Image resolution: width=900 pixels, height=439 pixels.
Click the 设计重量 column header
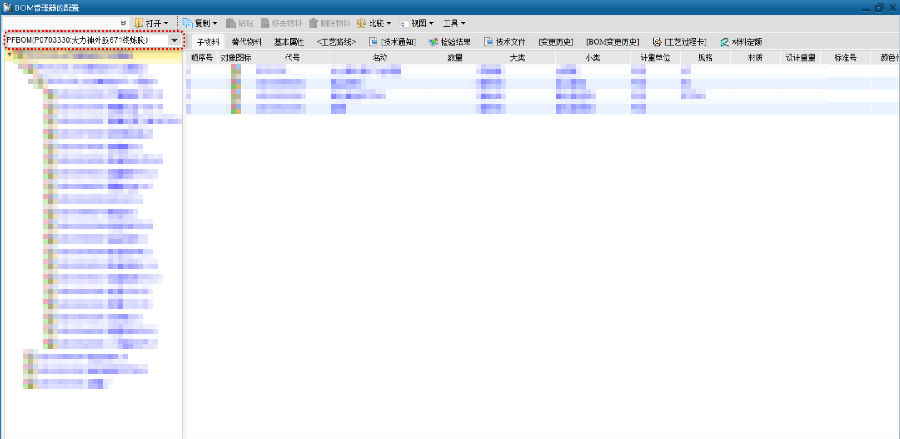pos(801,57)
